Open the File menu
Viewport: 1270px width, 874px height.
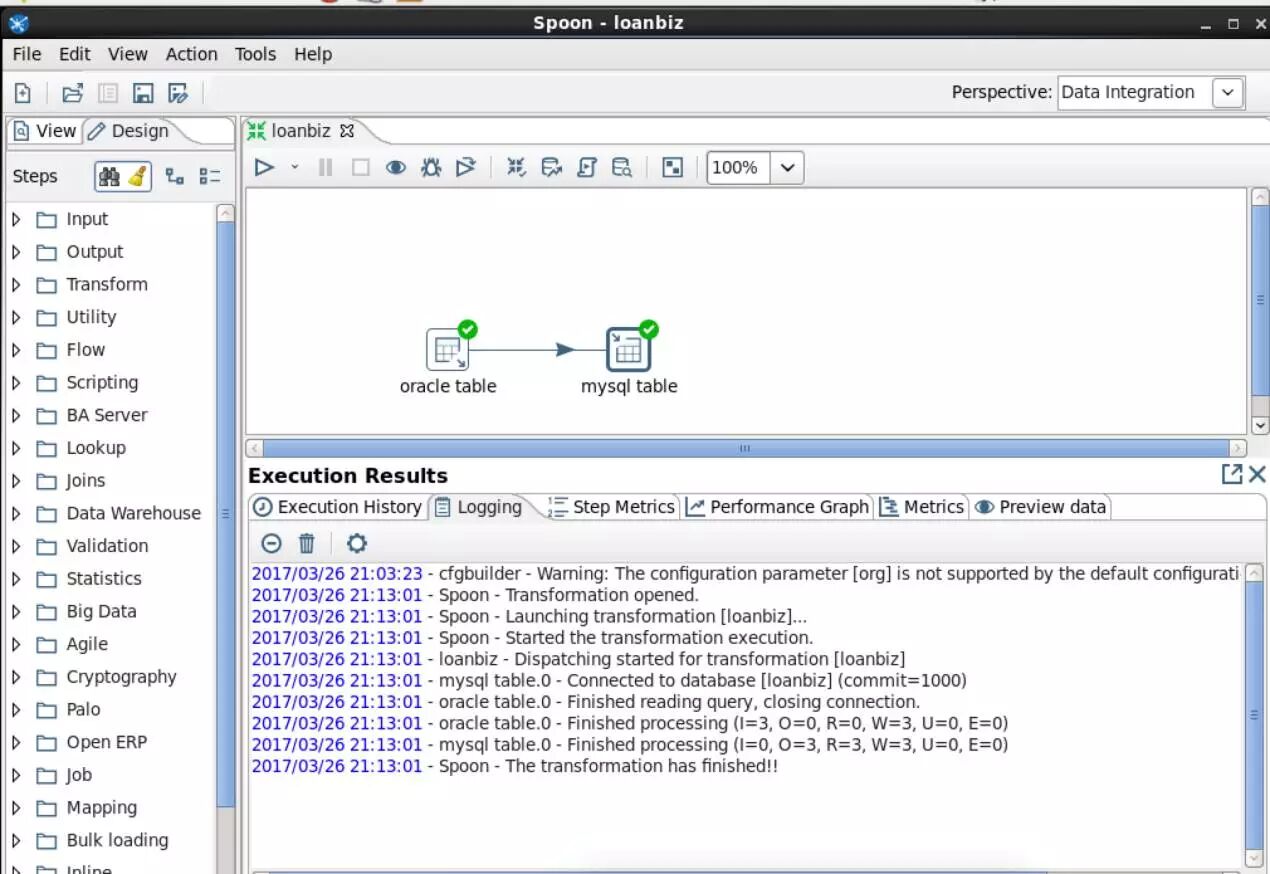pyautogui.click(x=27, y=54)
